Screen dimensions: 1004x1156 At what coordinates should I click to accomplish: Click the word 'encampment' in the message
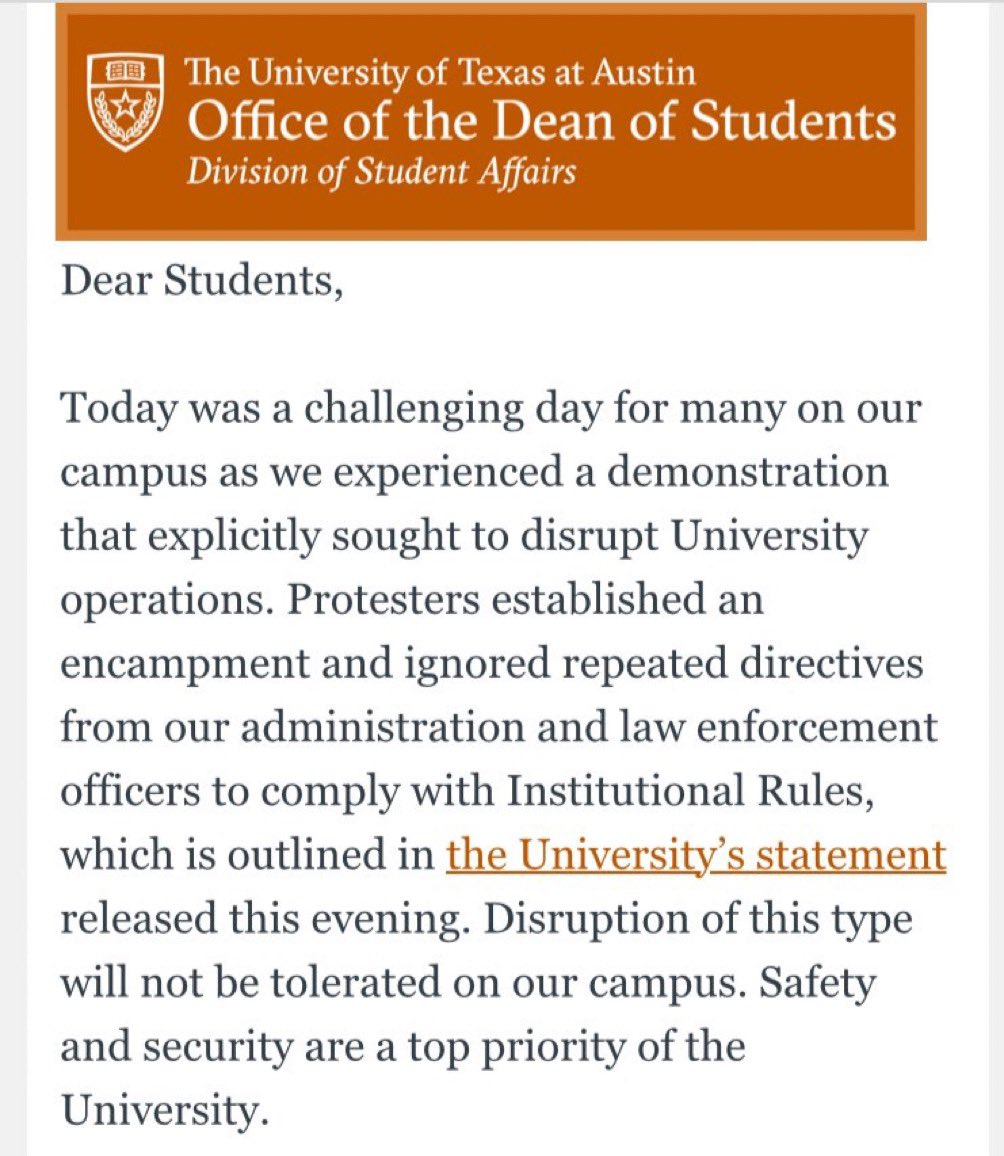(185, 665)
